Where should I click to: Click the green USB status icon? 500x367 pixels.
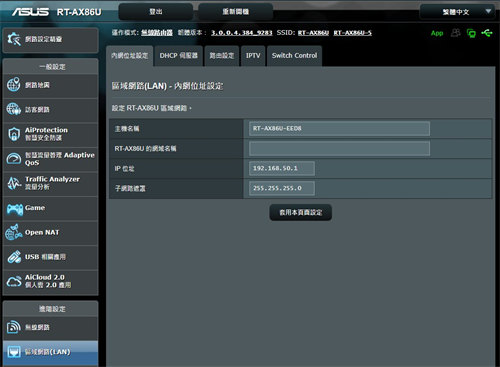click(x=487, y=33)
